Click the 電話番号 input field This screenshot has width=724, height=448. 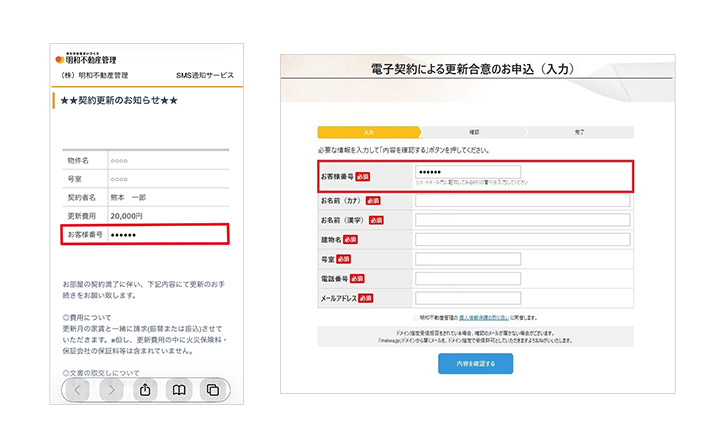point(467,278)
